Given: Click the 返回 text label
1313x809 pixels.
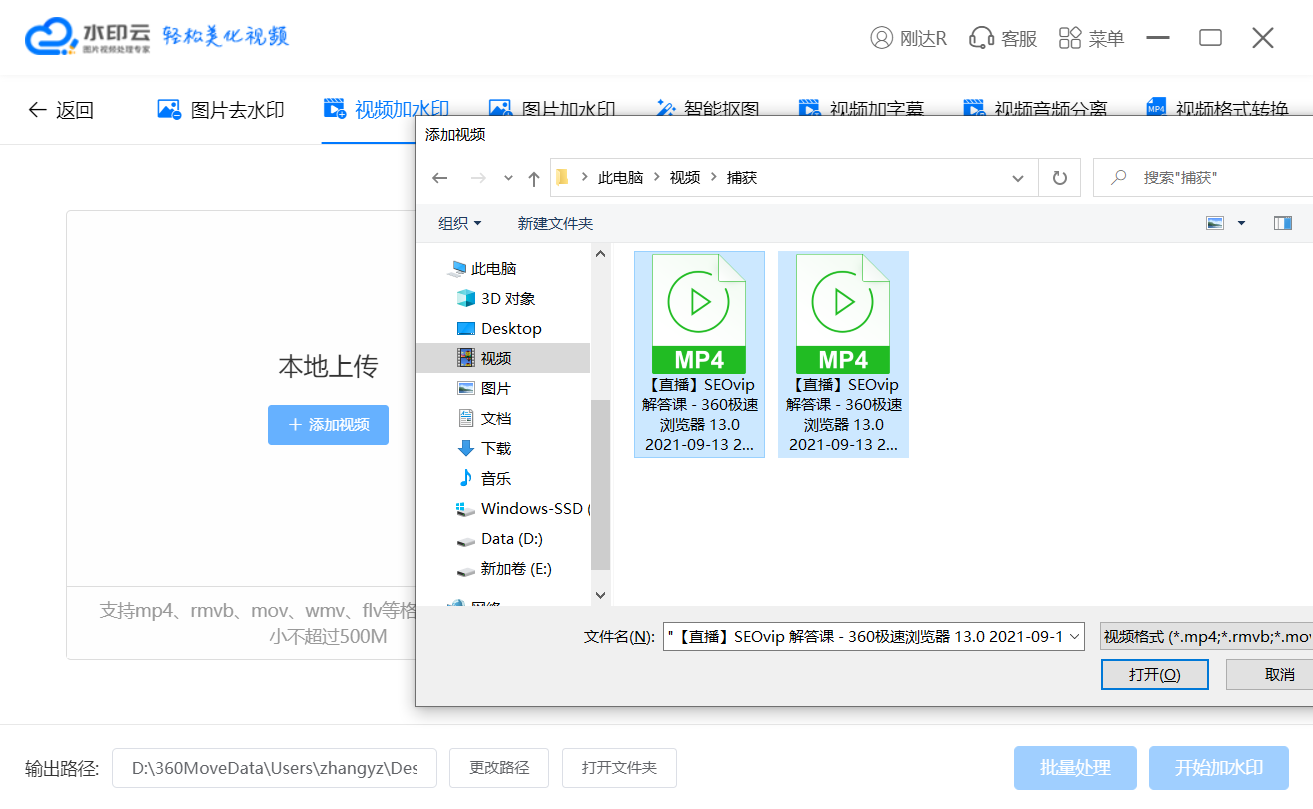Looking at the screenshot, I should pos(75,110).
